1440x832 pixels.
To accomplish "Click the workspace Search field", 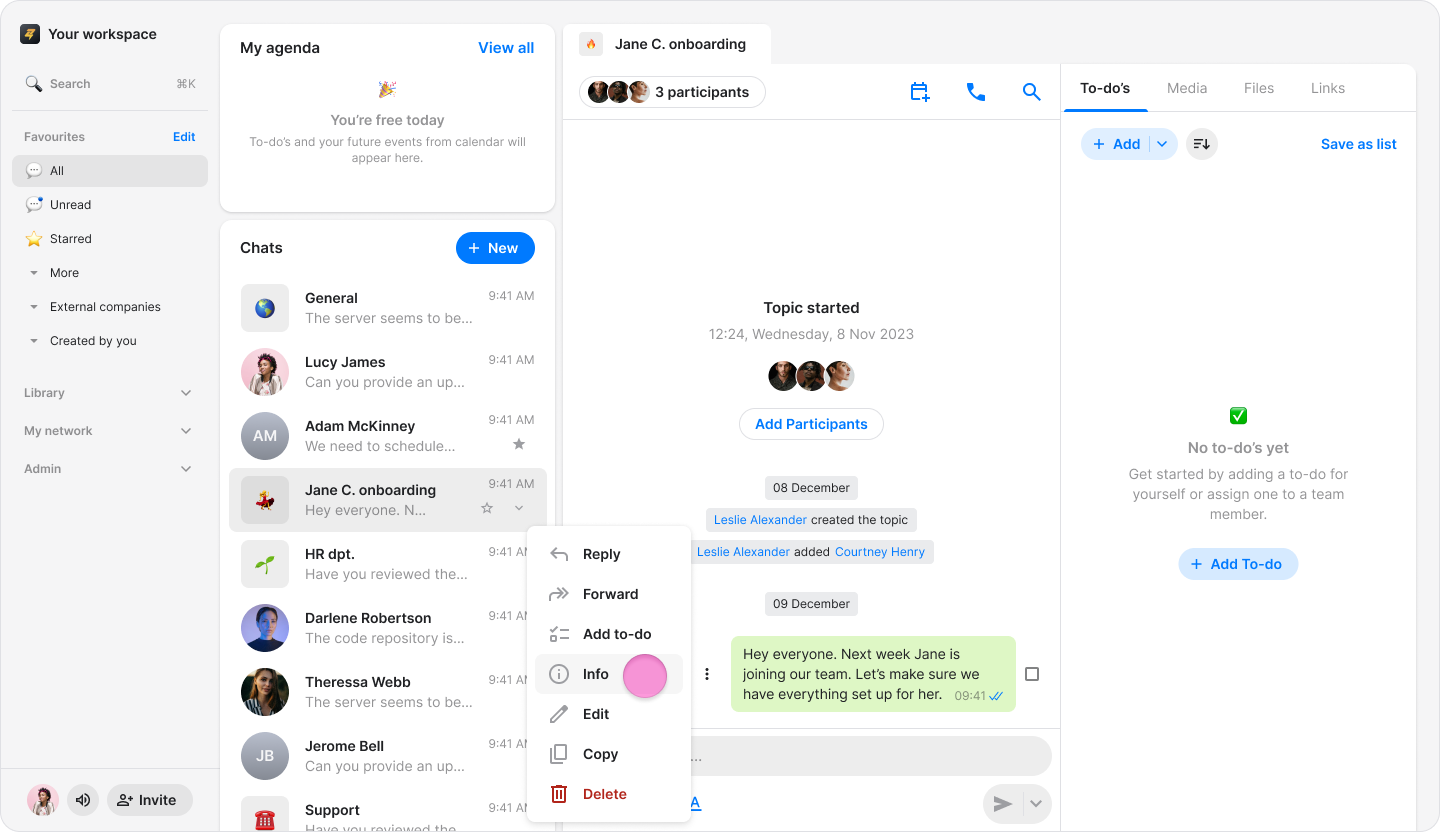I will coord(110,84).
